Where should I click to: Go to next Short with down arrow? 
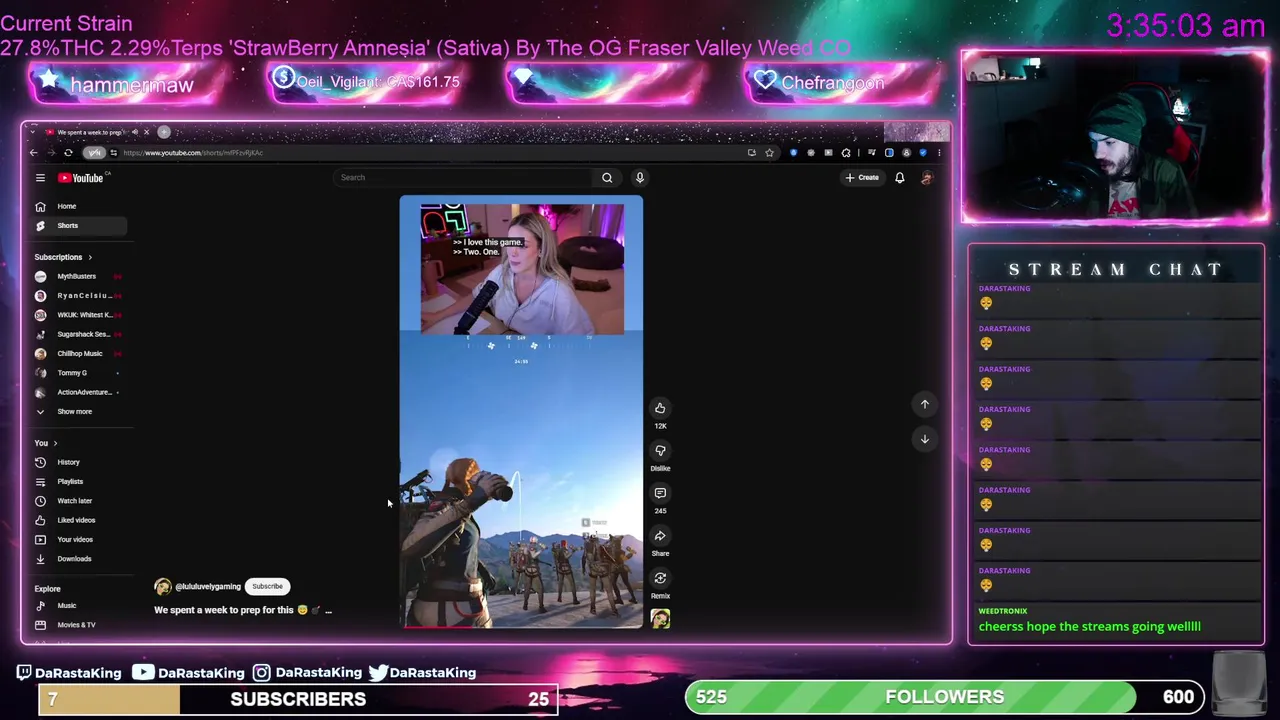[x=925, y=439]
